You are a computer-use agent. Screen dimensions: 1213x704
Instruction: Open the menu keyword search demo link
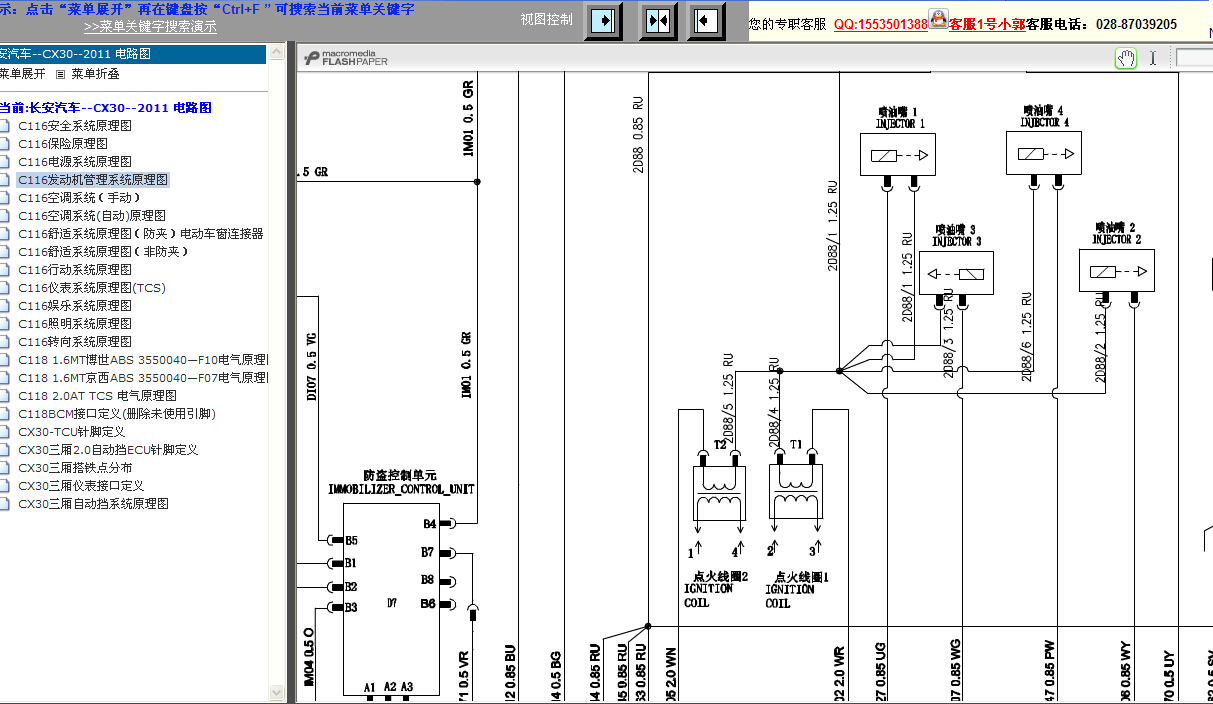150,27
